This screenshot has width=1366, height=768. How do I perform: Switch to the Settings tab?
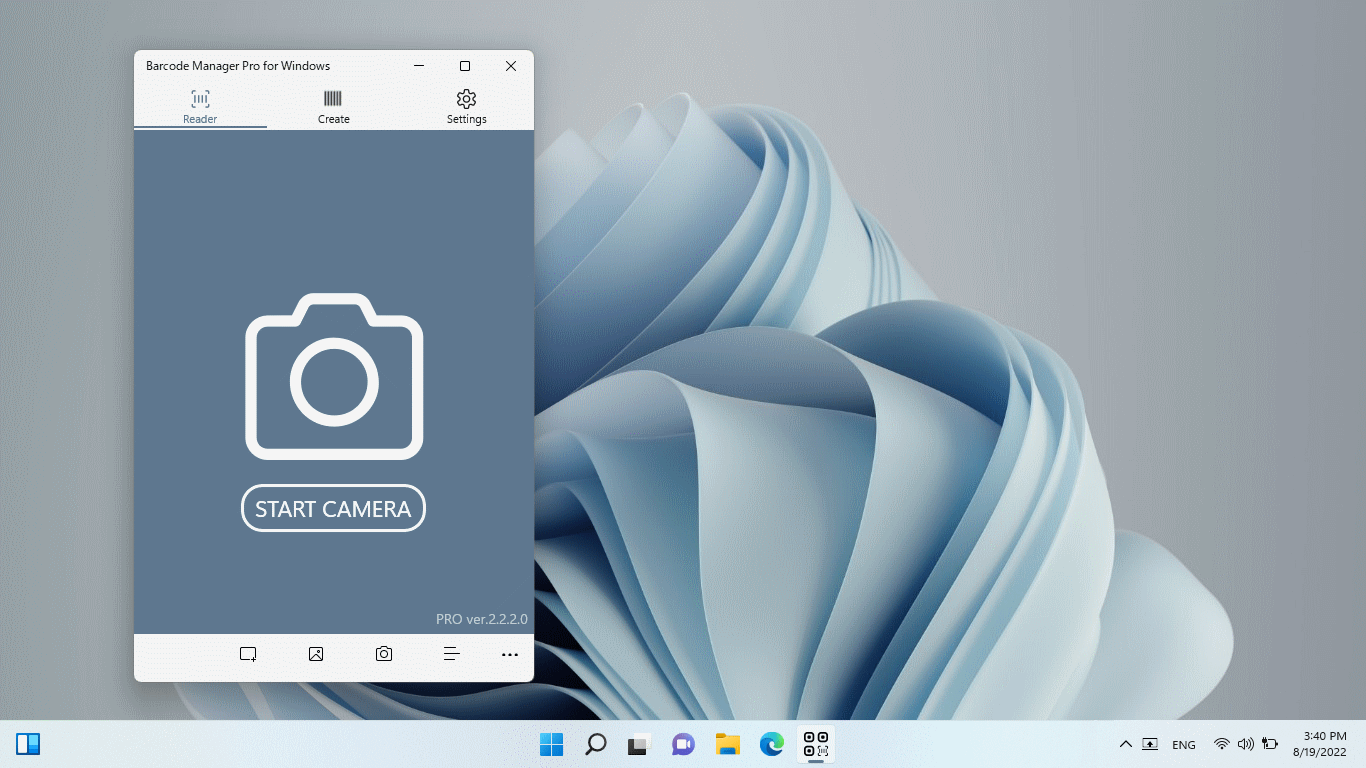point(466,107)
